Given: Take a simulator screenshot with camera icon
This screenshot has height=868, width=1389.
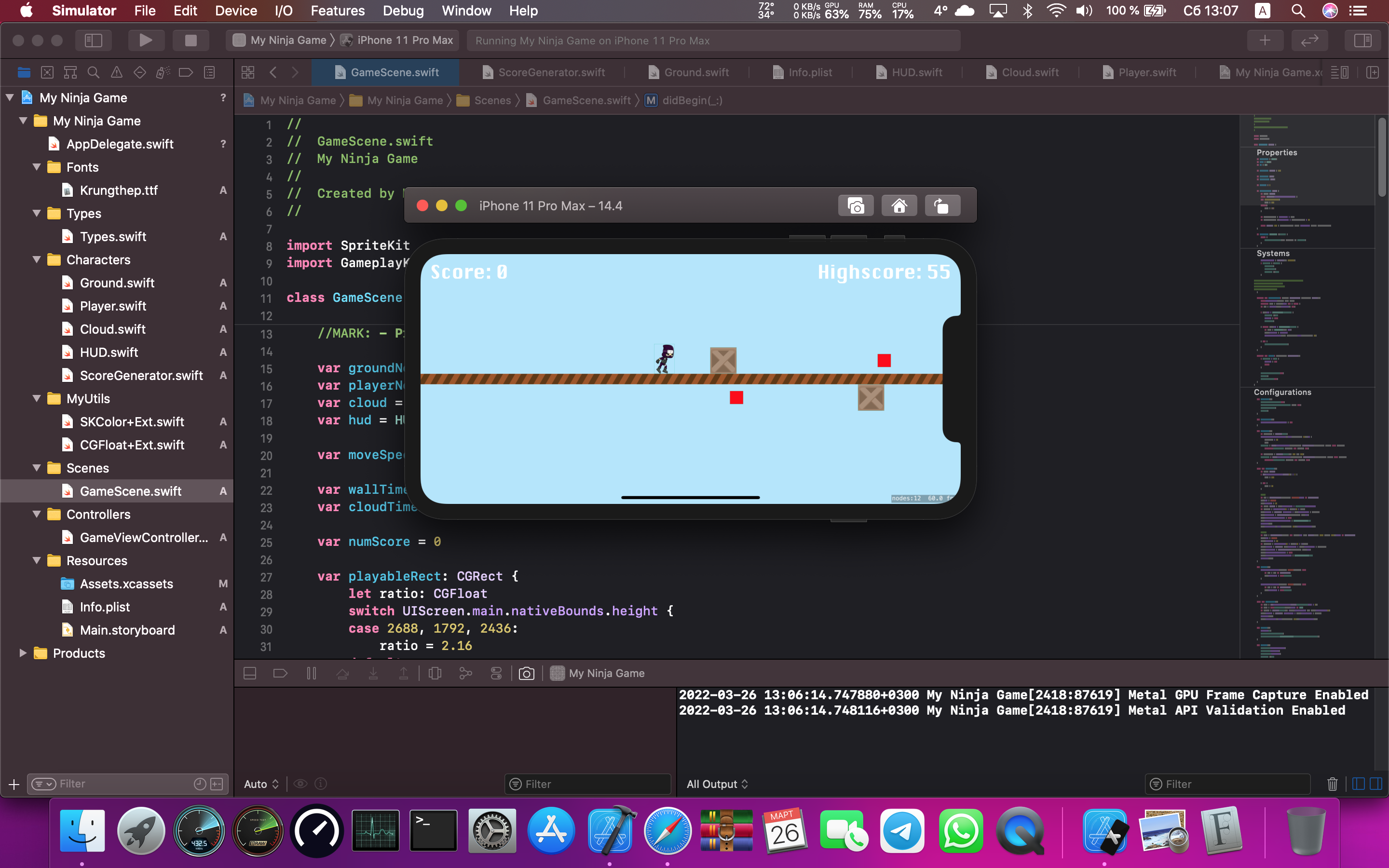Looking at the screenshot, I should point(855,205).
